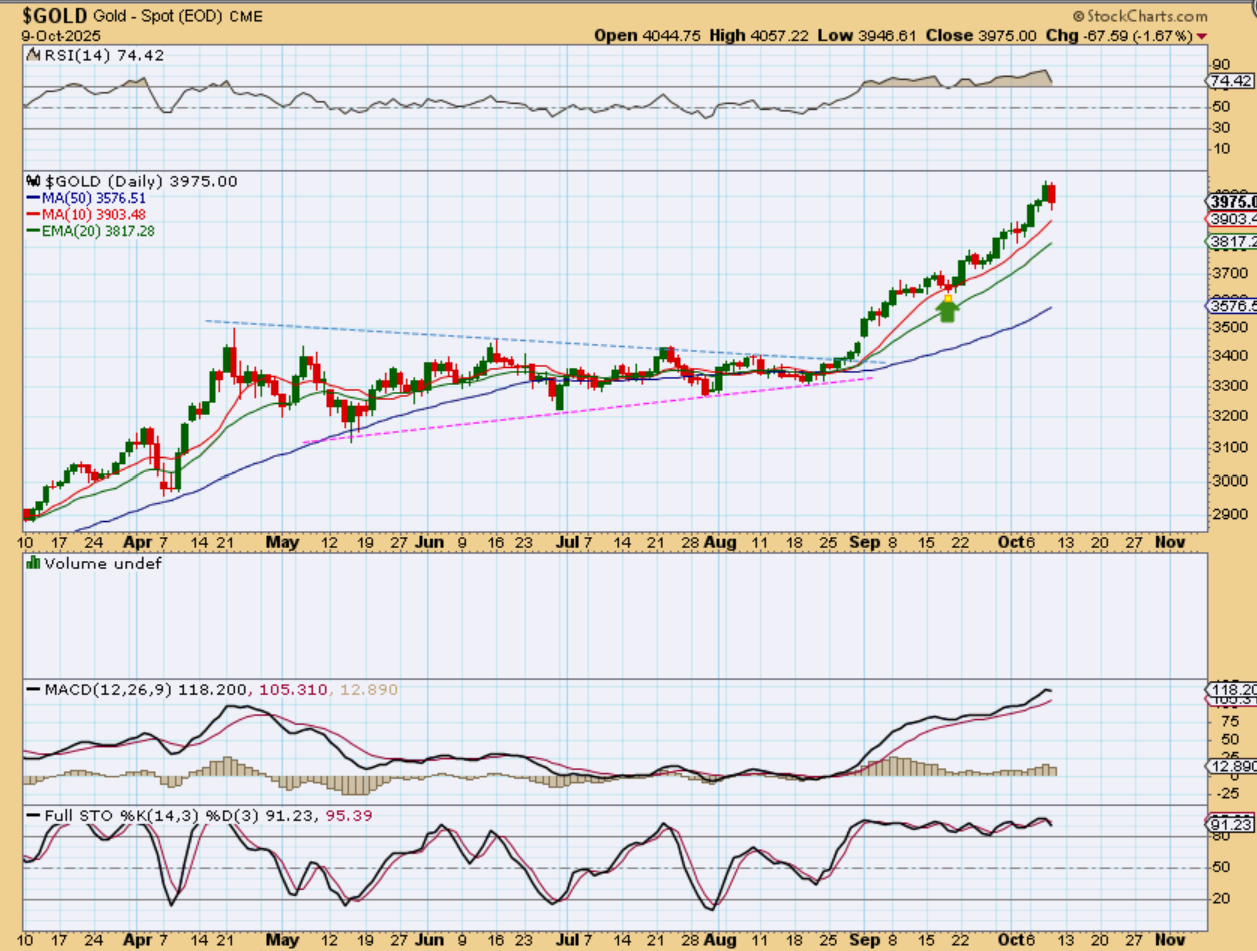Click the candlestick icon beside $GOLD (Daily)

[31, 181]
